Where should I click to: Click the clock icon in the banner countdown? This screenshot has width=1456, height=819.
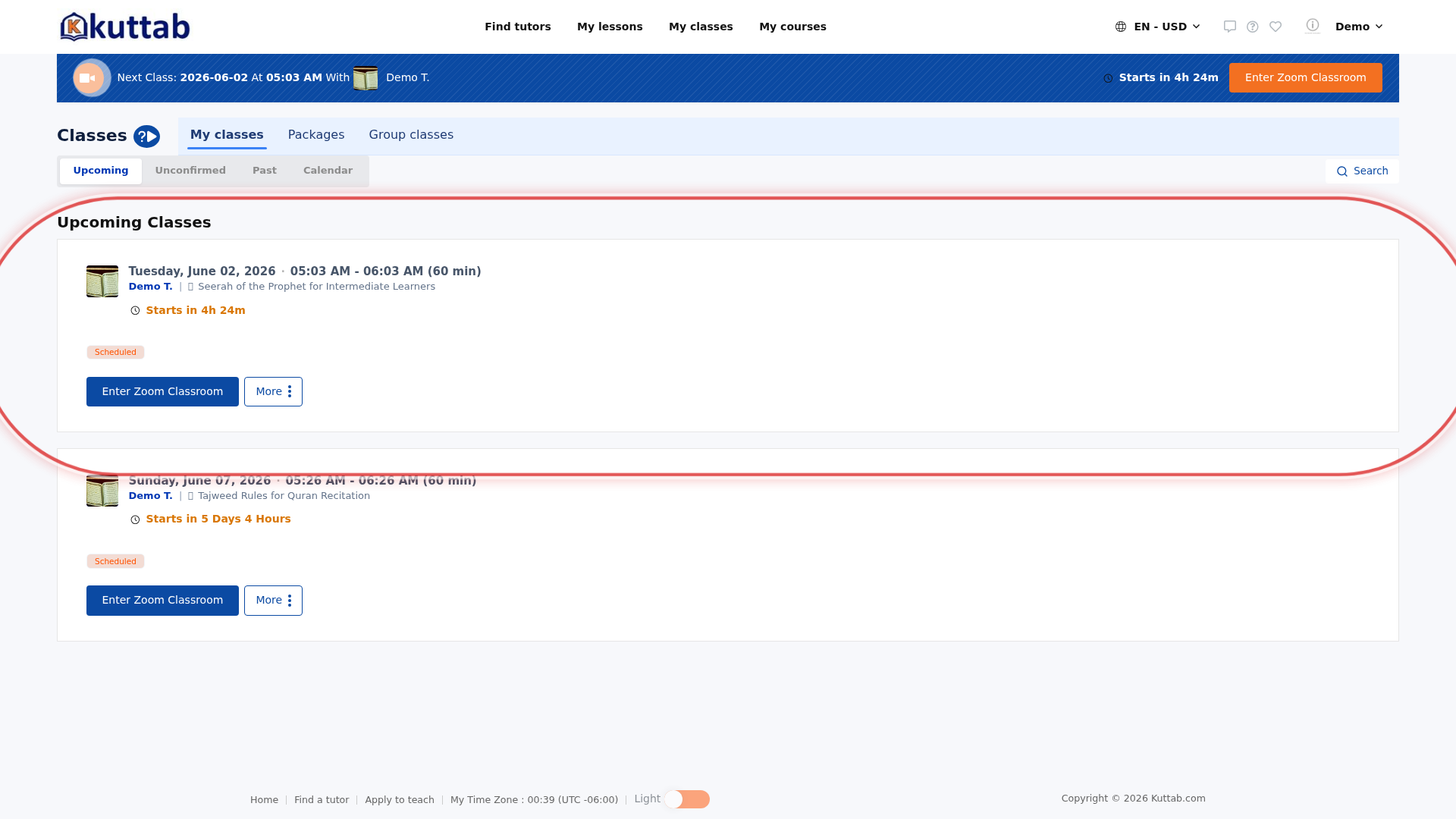(x=1108, y=78)
